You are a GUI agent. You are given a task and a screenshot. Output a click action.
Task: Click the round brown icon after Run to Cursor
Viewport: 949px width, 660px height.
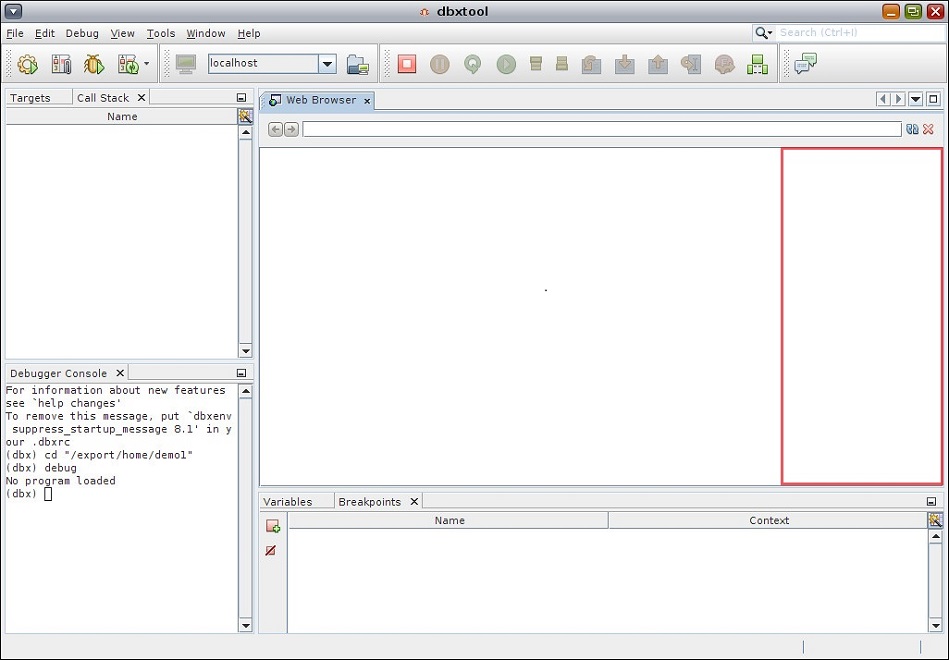point(724,64)
